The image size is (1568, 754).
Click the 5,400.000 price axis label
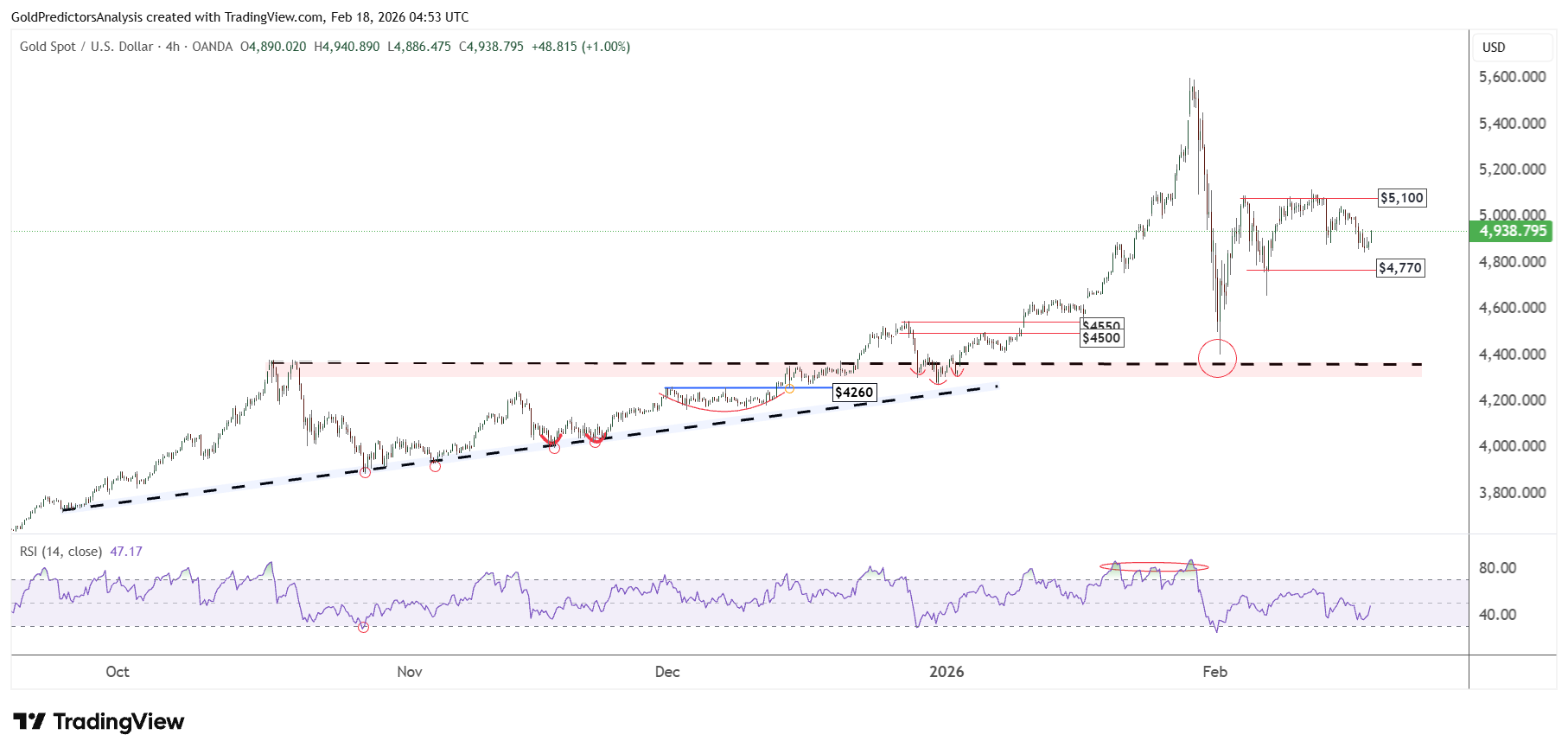(1512, 124)
